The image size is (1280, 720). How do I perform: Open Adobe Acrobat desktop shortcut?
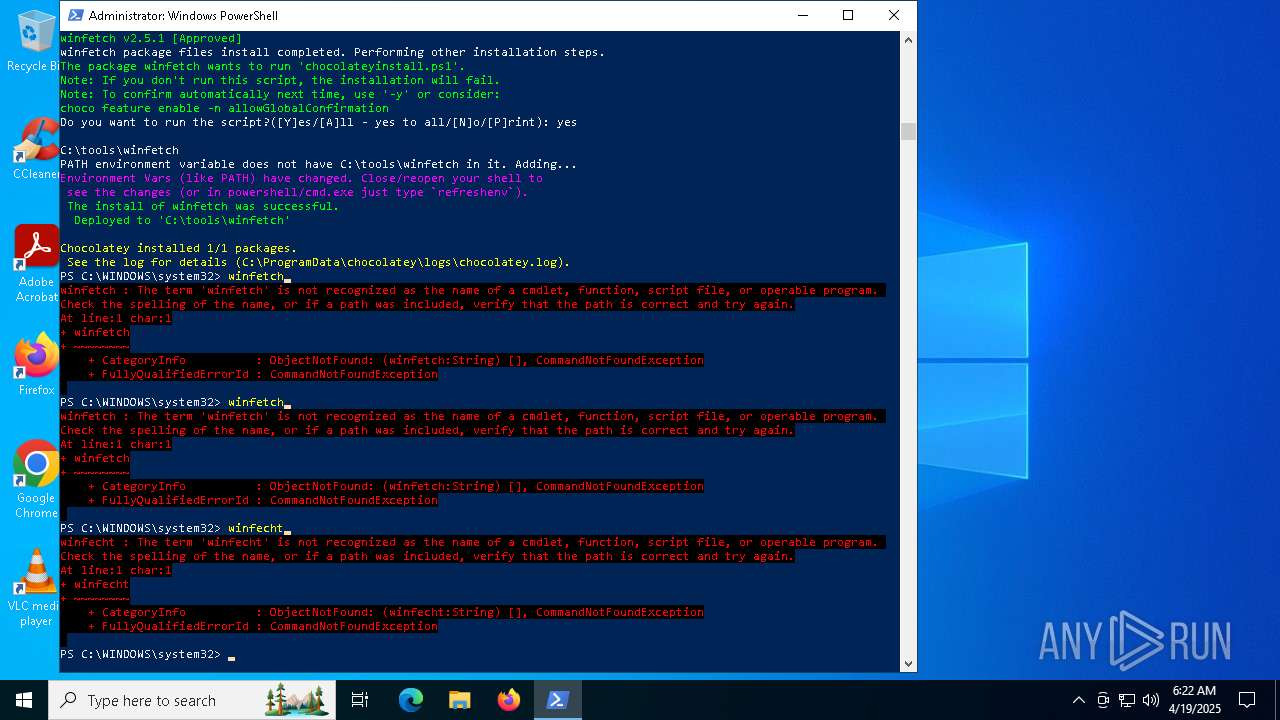[x=36, y=264]
